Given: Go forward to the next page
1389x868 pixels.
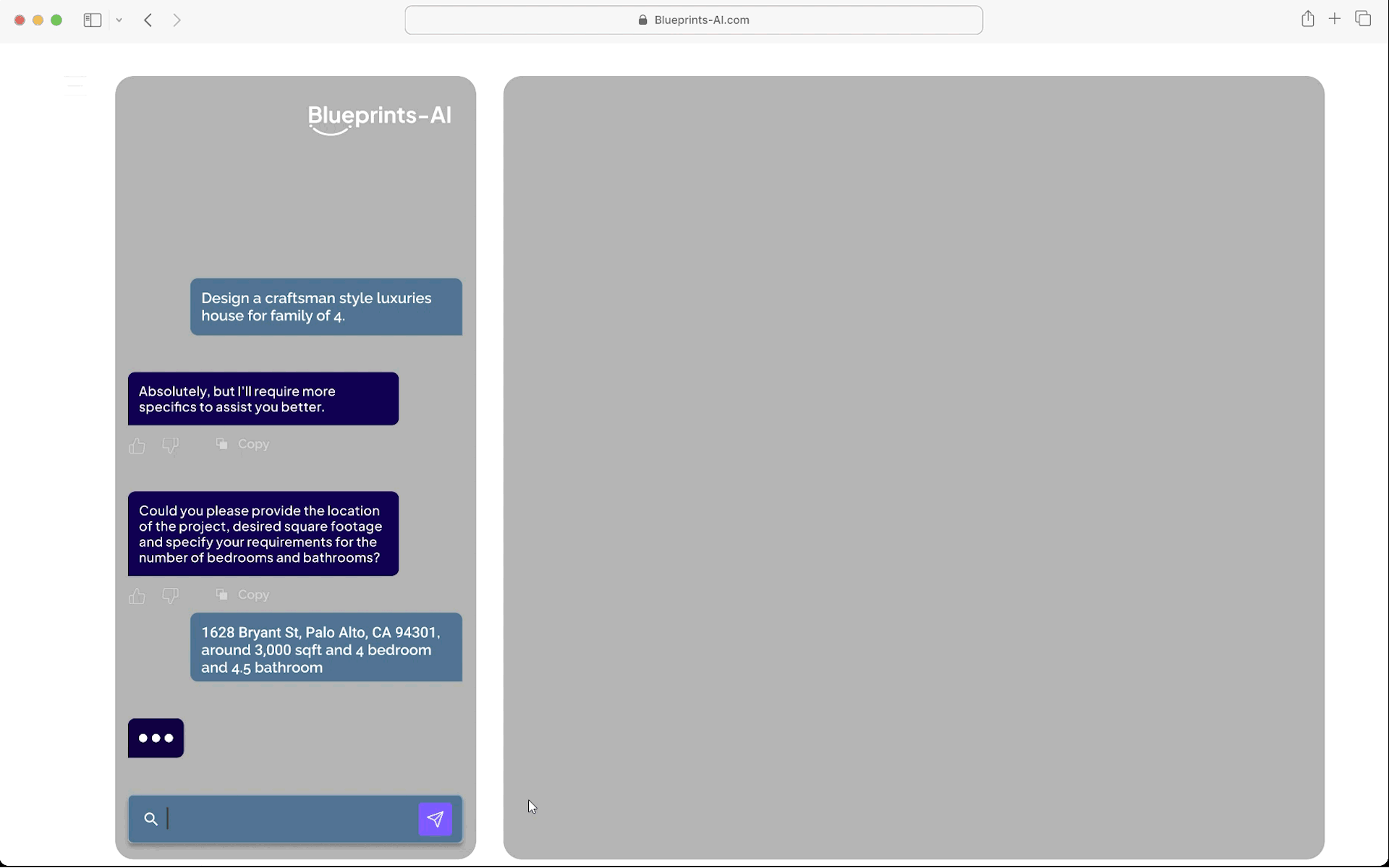Looking at the screenshot, I should click(x=177, y=20).
